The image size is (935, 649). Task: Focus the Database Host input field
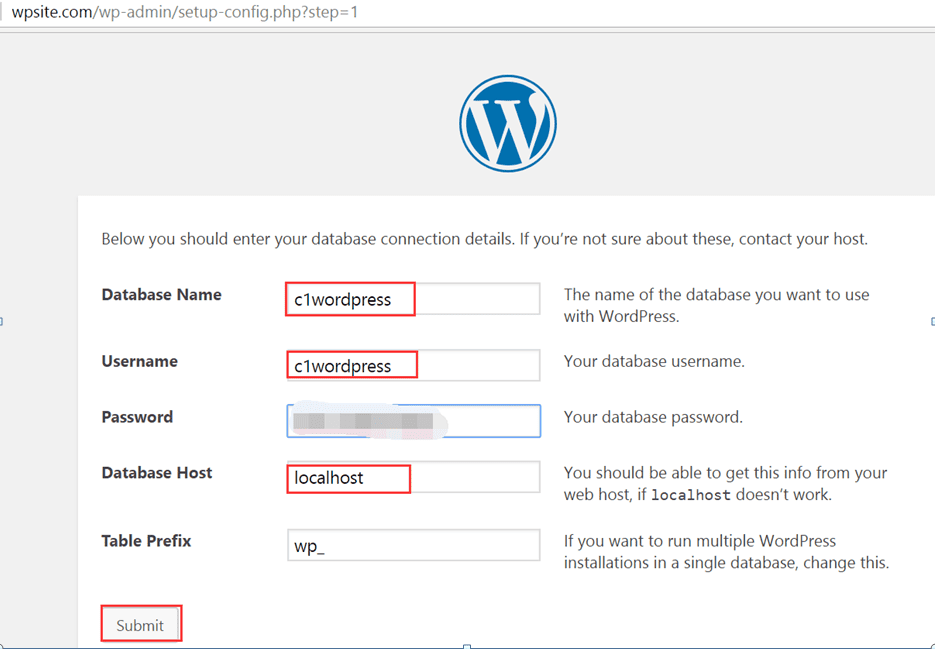(413, 477)
